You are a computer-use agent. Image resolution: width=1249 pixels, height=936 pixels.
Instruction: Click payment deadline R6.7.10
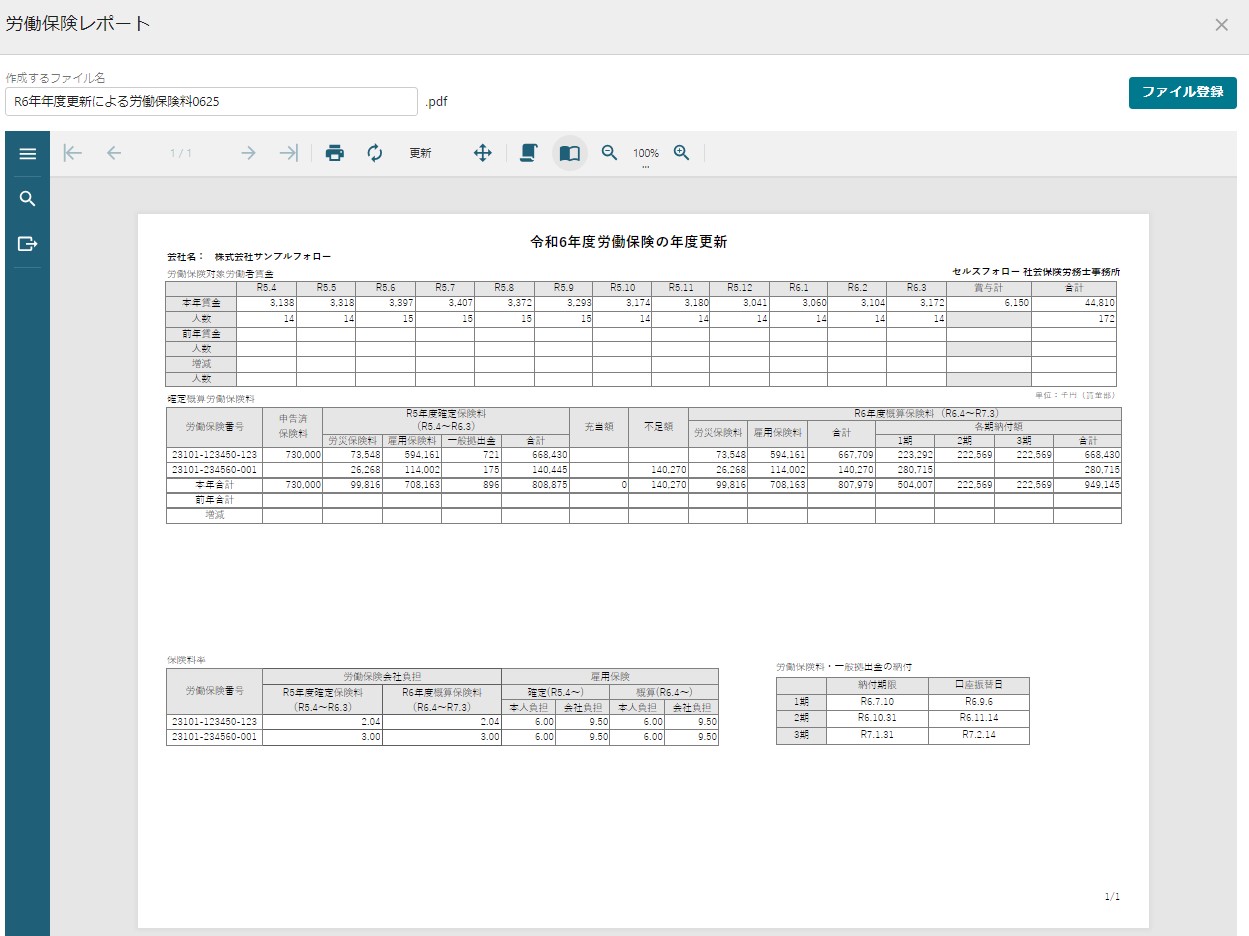click(x=877, y=702)
